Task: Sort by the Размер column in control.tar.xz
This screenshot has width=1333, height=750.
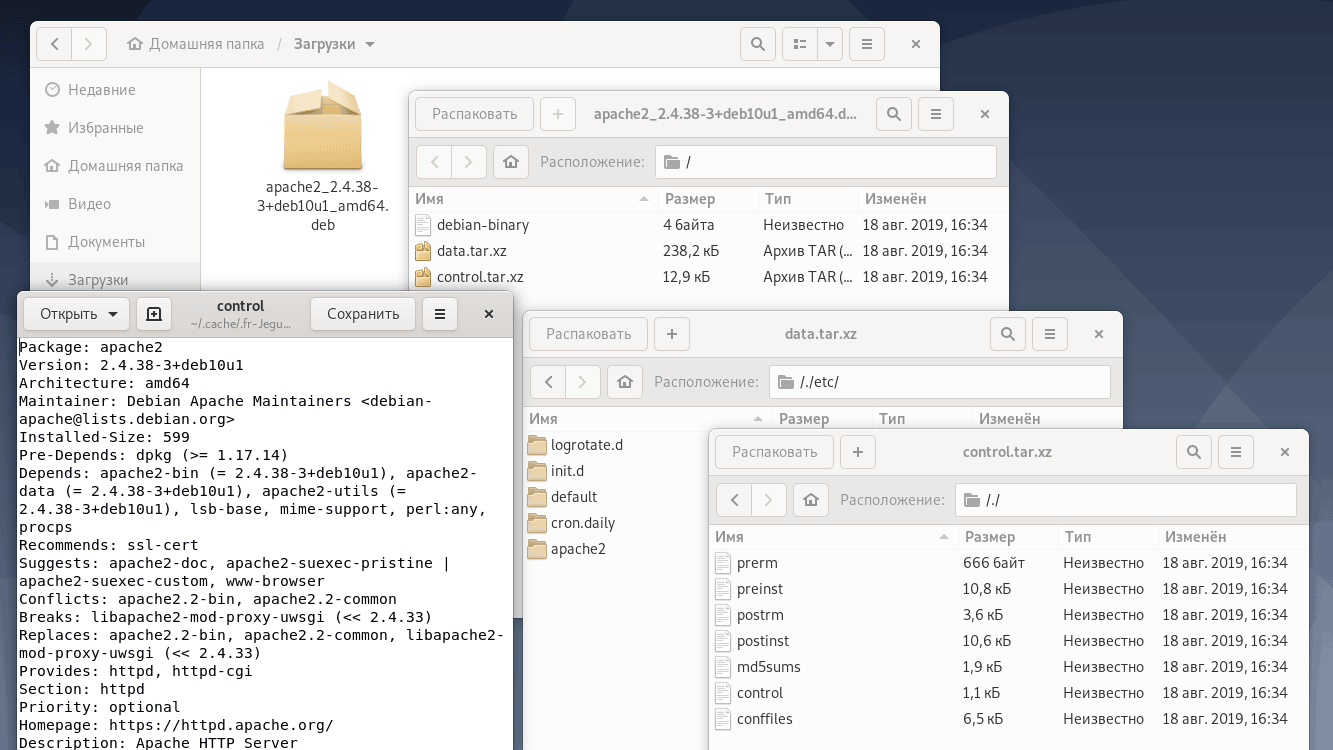Action: (990, 537)
